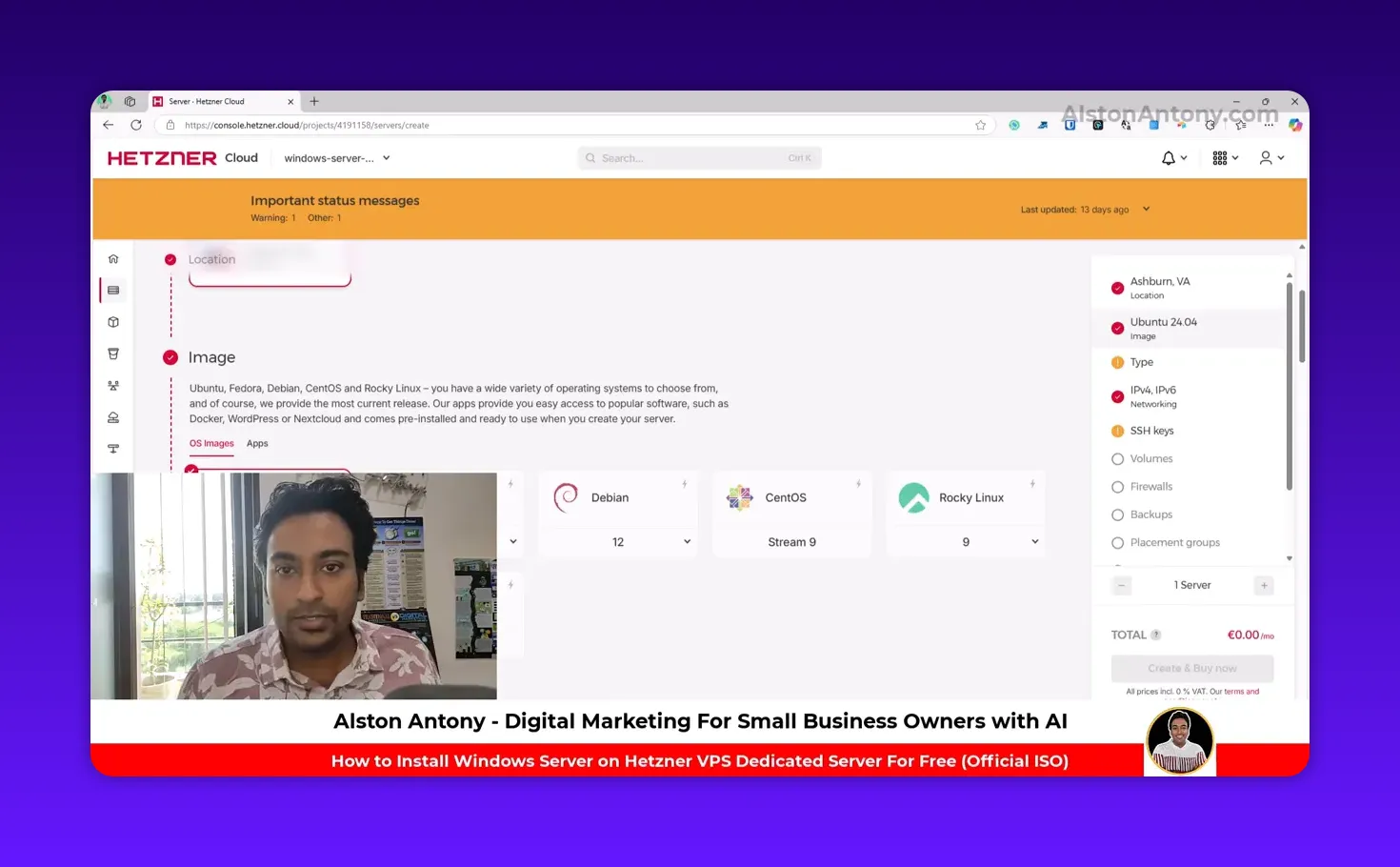Click the Create & Buy now button
Image resolution: width=1400 pixels, height=867 pixels.
click(1191, 669)
